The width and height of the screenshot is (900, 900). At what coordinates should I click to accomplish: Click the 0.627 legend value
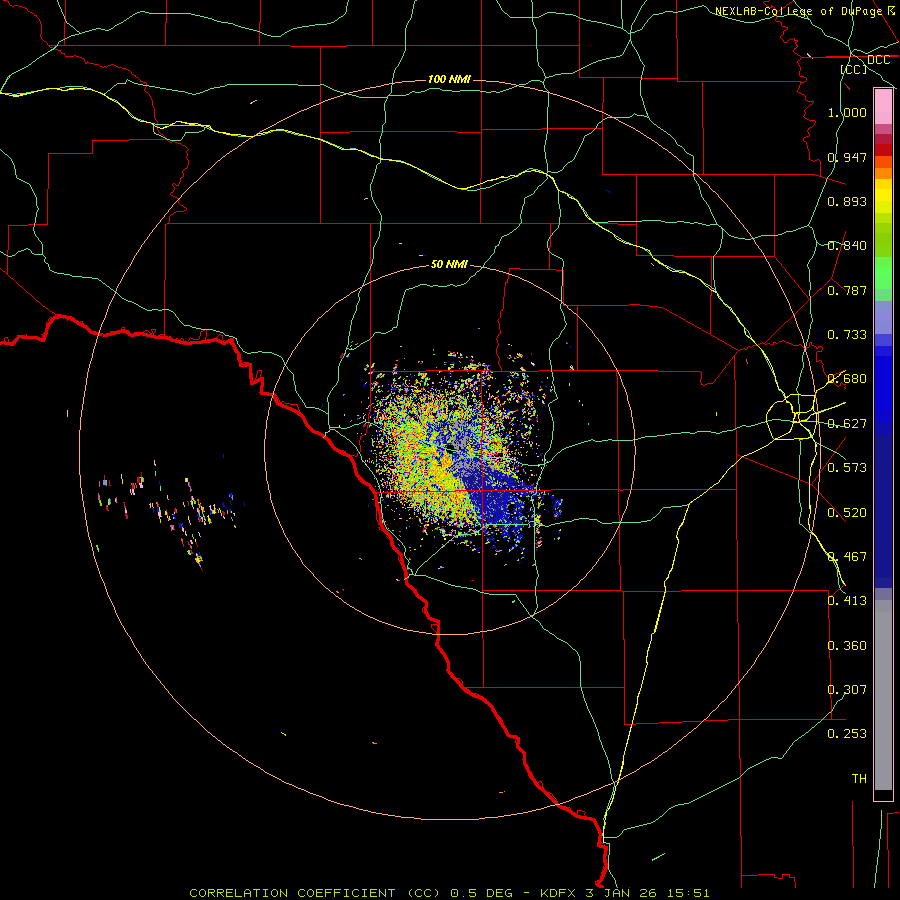coord(847,424)
